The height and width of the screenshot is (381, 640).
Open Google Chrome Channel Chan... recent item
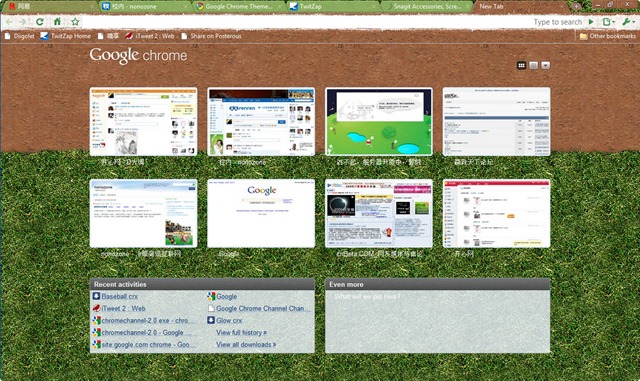[x=263, y=308]
